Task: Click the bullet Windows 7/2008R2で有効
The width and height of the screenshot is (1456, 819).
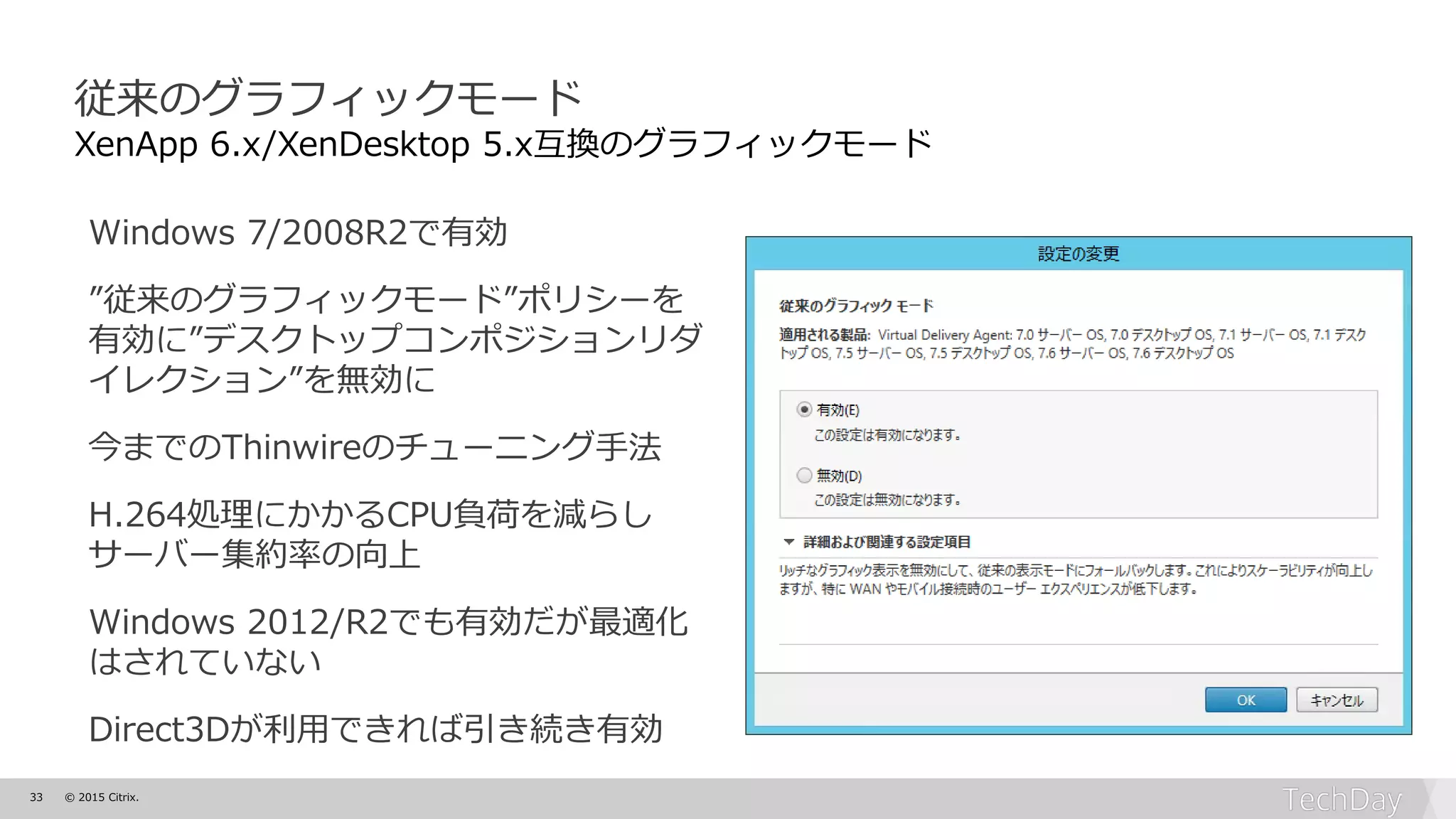Action: [x=299, y=232]
